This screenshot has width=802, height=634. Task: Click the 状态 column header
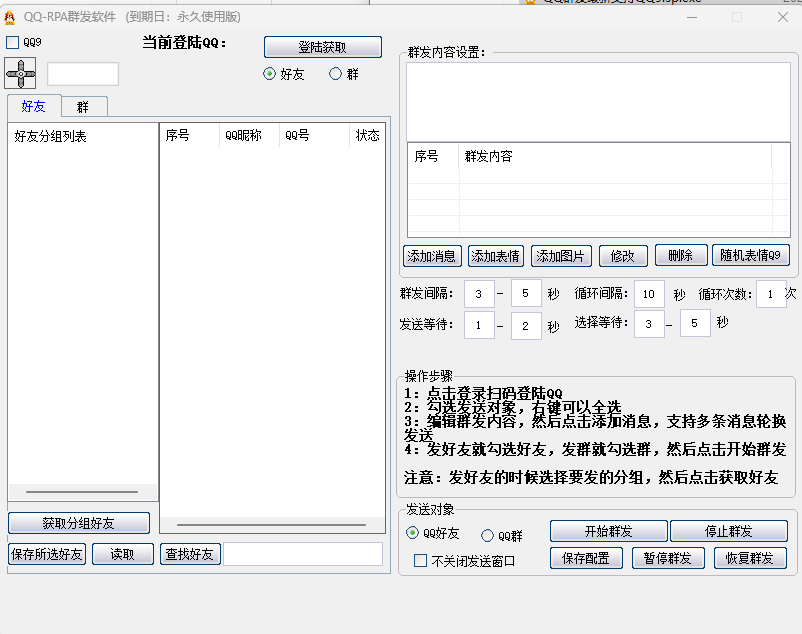coord(367,135)
